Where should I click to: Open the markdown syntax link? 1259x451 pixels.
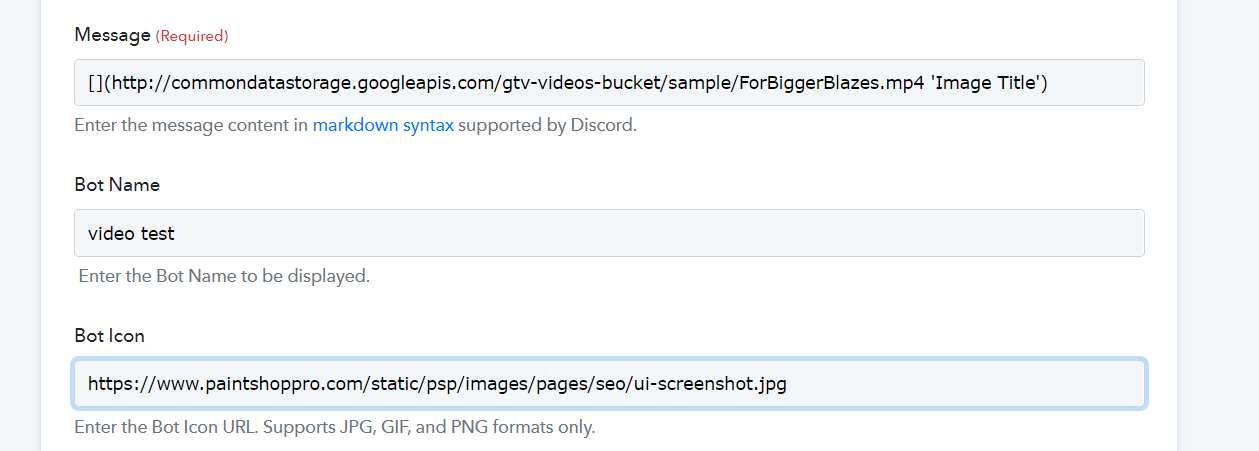coord(383,126)
